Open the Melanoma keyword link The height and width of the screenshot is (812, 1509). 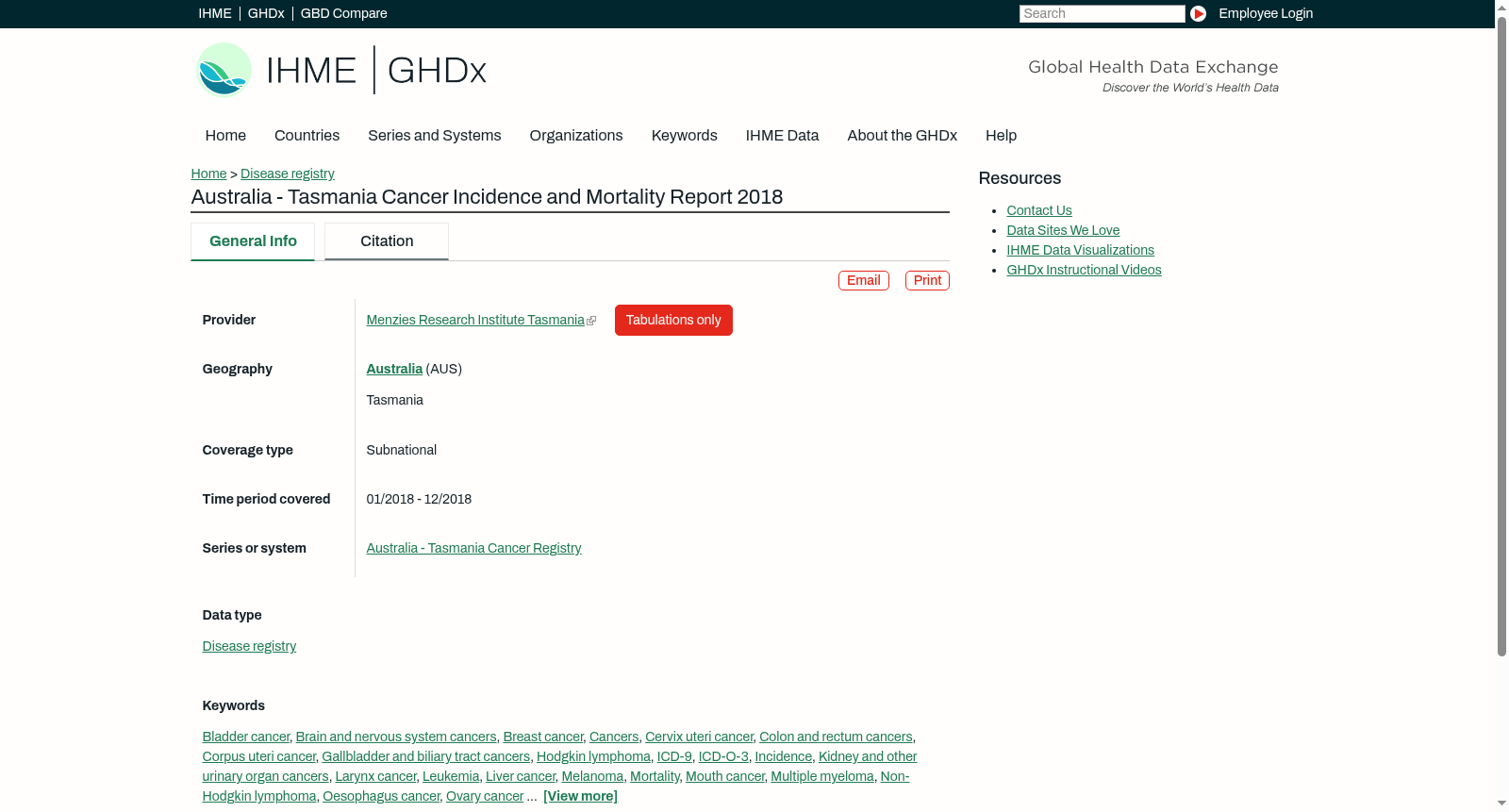(x=592, y=776)
